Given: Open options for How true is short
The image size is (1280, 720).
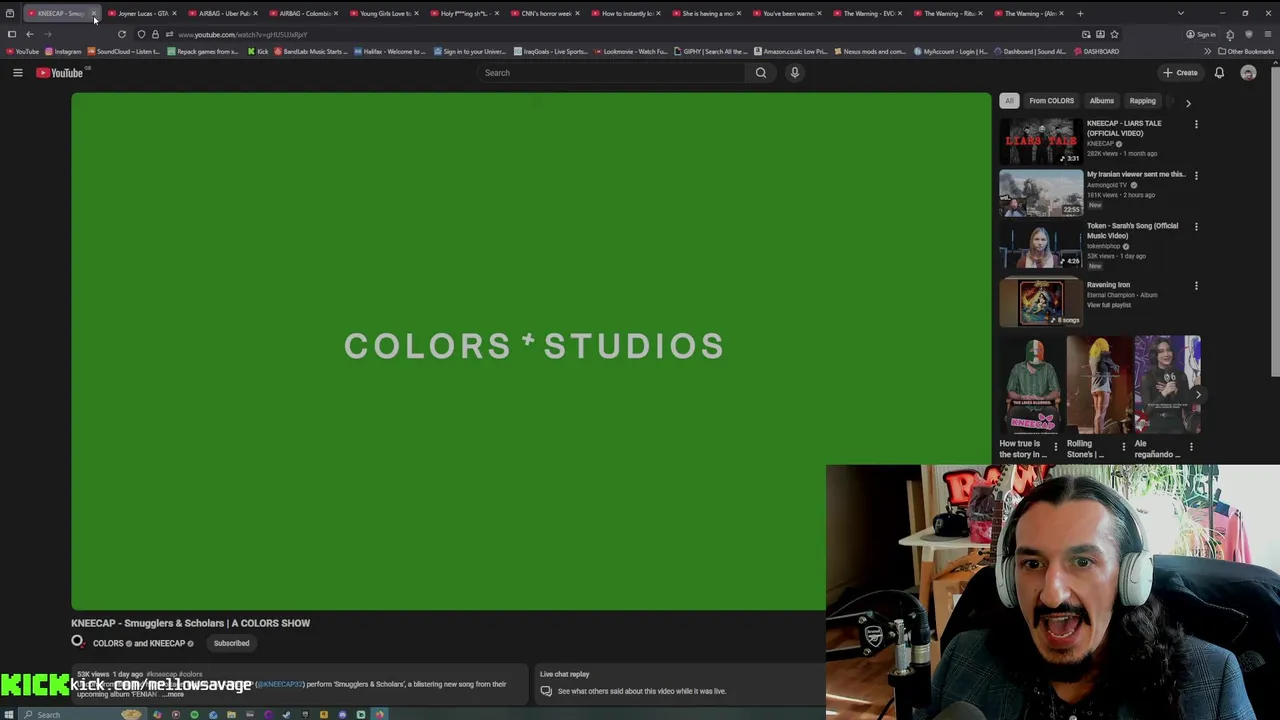Looking at the screenshot, I should 1055,447.
